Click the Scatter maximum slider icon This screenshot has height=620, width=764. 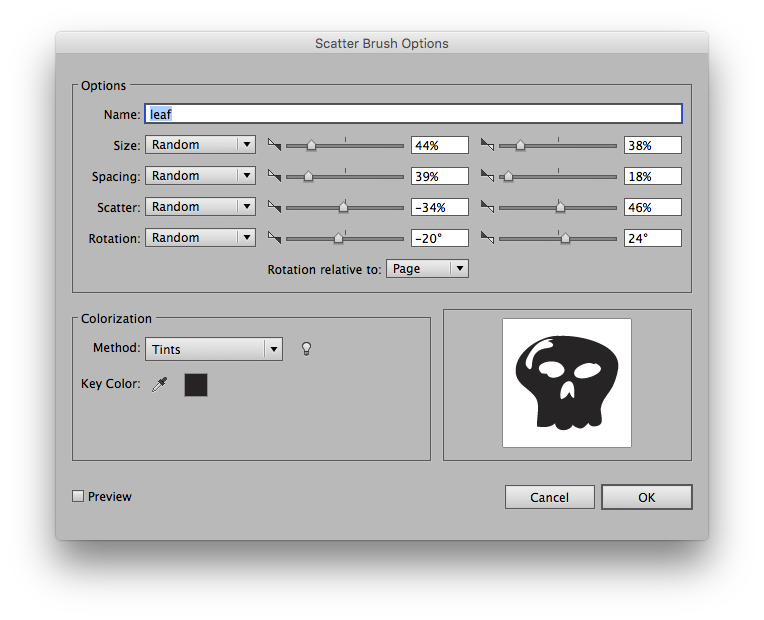pos(488,207)
